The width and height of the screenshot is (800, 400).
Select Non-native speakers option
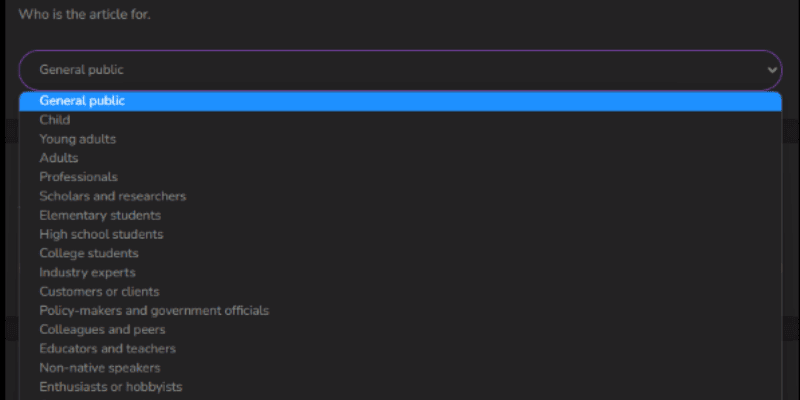(x=400, y=368)
